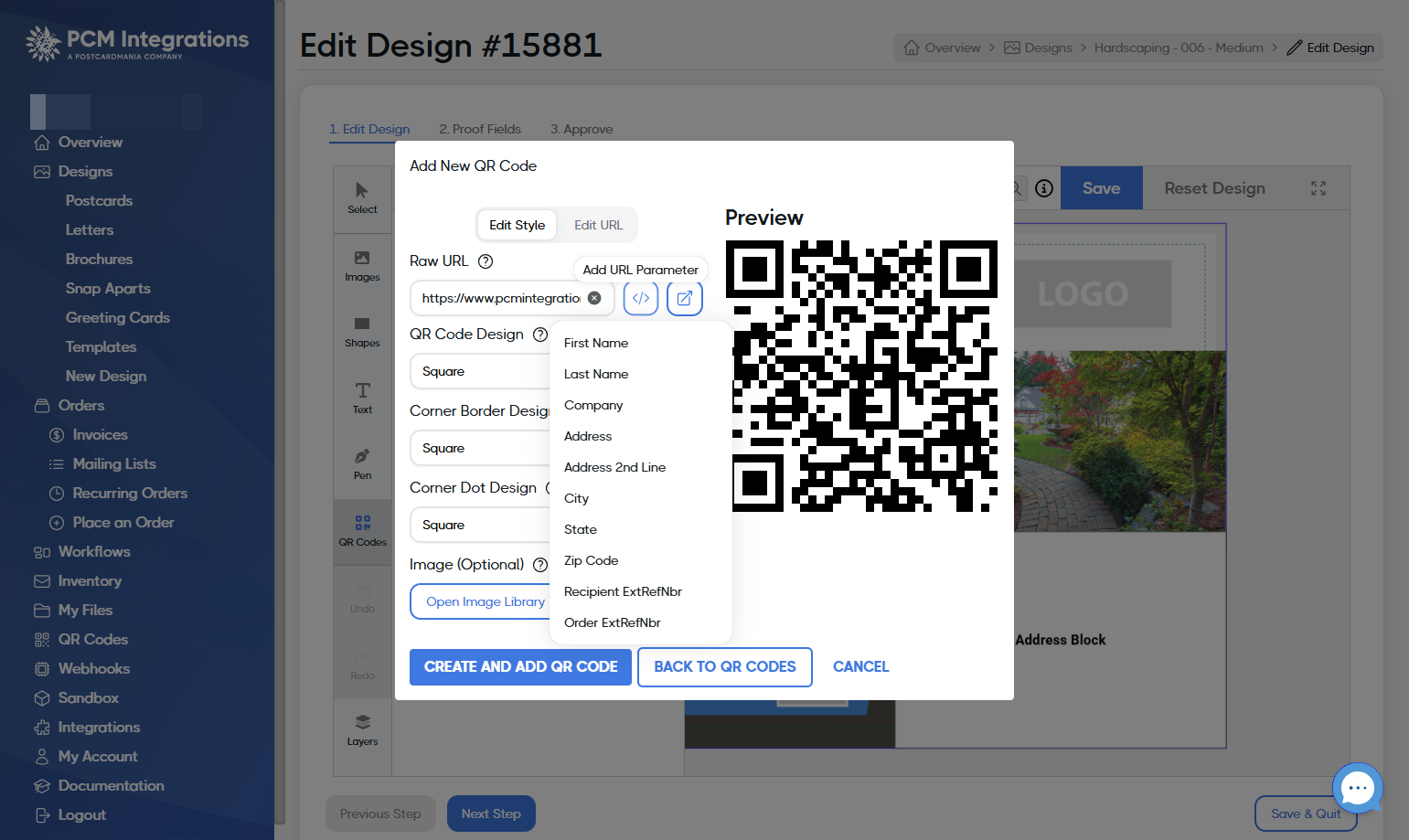Open the QR Codes tool in toolbar
Screen dimensions: 1409x840
(362, 530)
